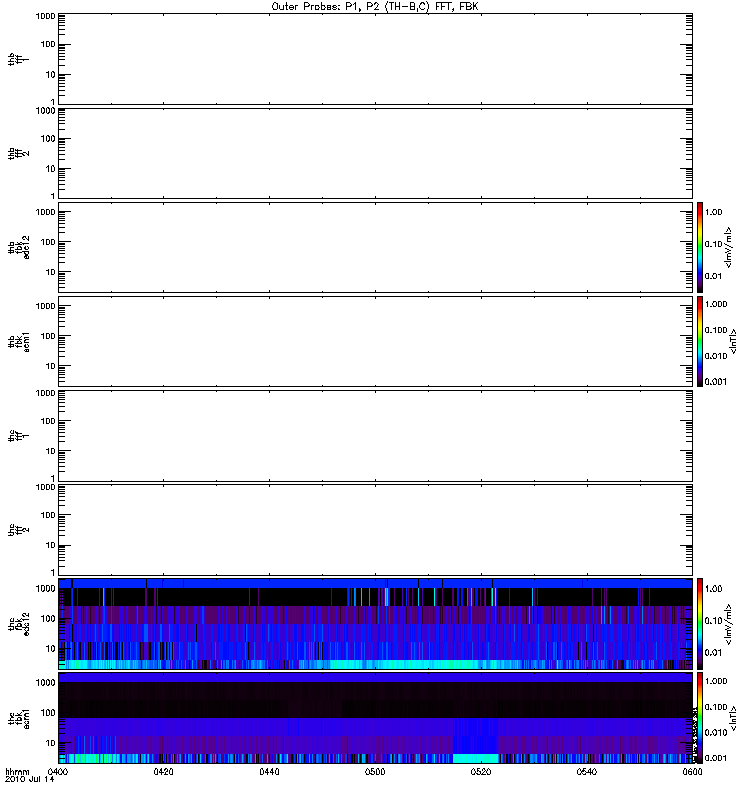Click the <|mV/m|> unit label of thc edc12 color bar
This screenshot has width=750, height=800.
(729, 624)
